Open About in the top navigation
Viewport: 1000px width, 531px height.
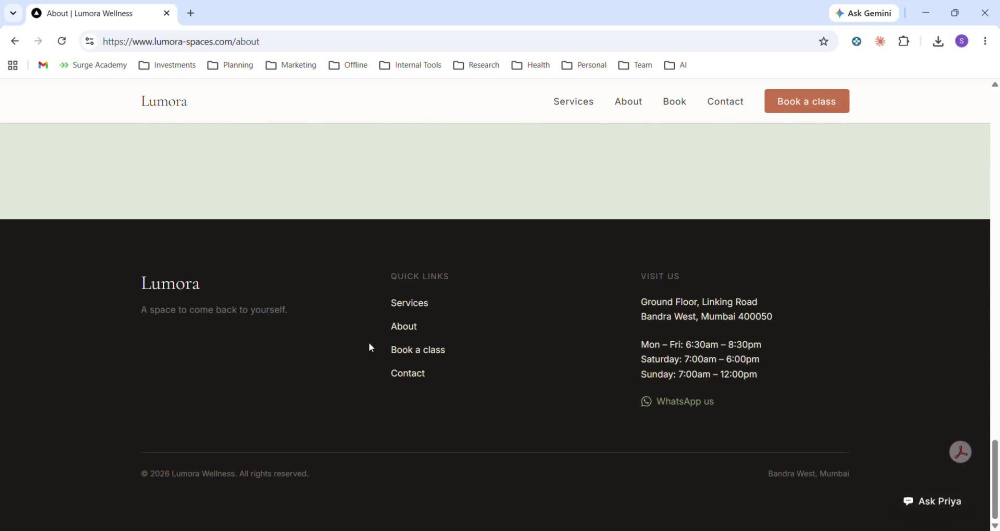(628, 101)
